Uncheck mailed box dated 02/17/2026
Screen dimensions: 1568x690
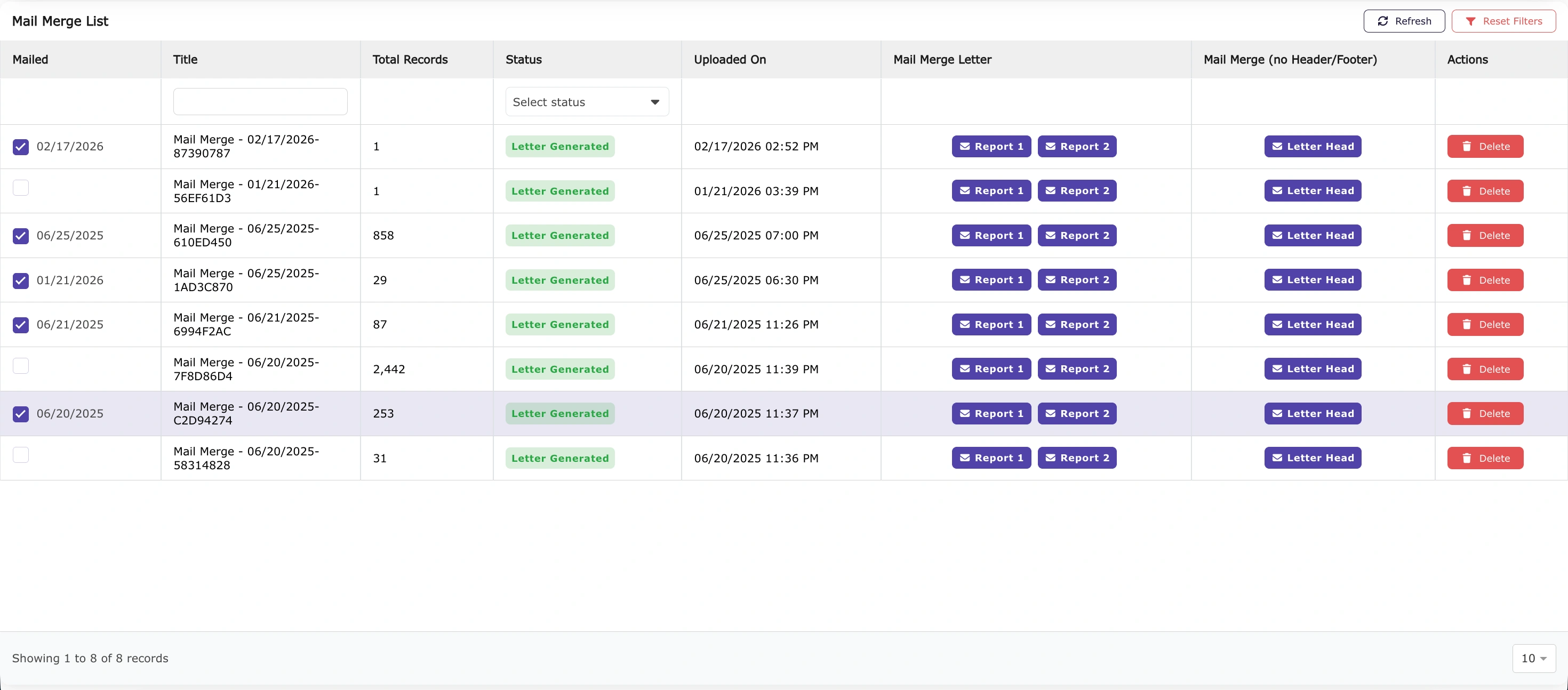coord(21,147)
